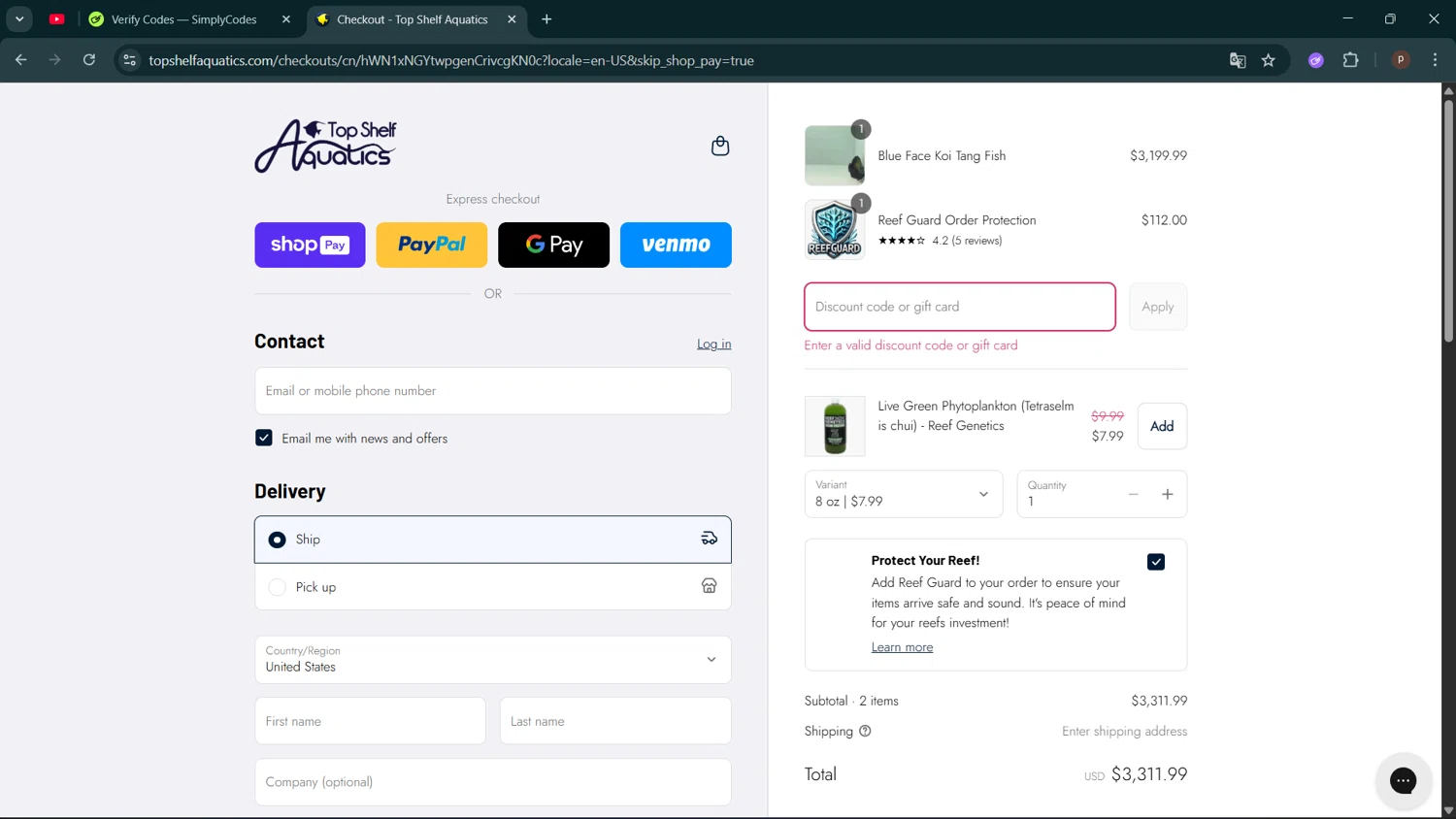Close the Checkout tab
1456x819 pixels.
pos(512,19)
